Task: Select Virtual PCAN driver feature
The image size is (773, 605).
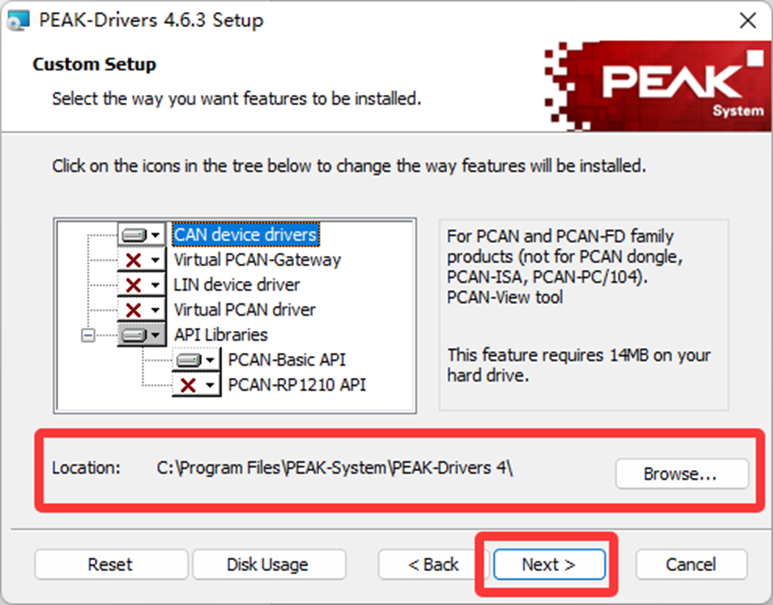Action: point(245,310)
